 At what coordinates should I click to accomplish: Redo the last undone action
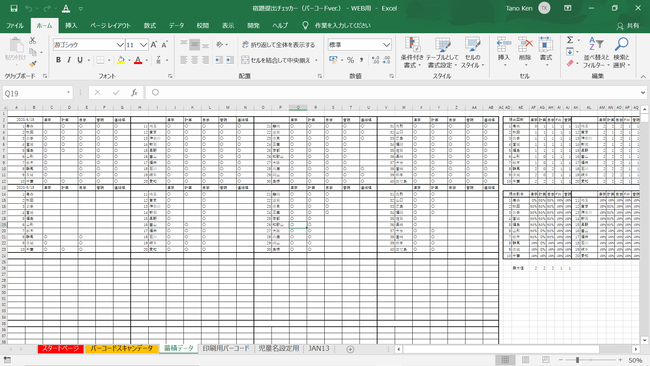coord(47,8)
